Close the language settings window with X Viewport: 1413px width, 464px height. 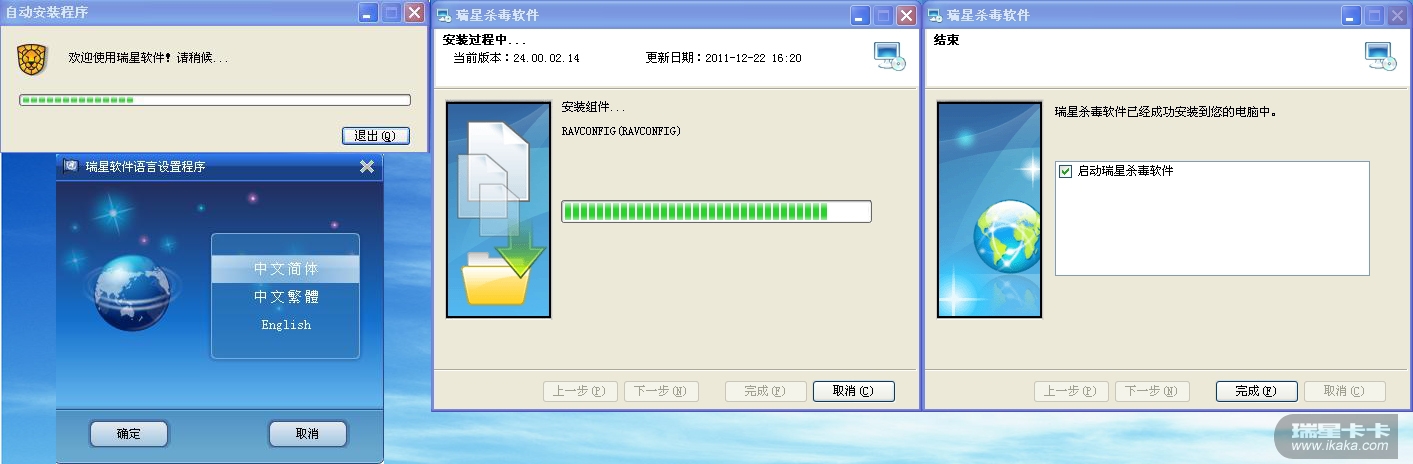pos(367,167)
